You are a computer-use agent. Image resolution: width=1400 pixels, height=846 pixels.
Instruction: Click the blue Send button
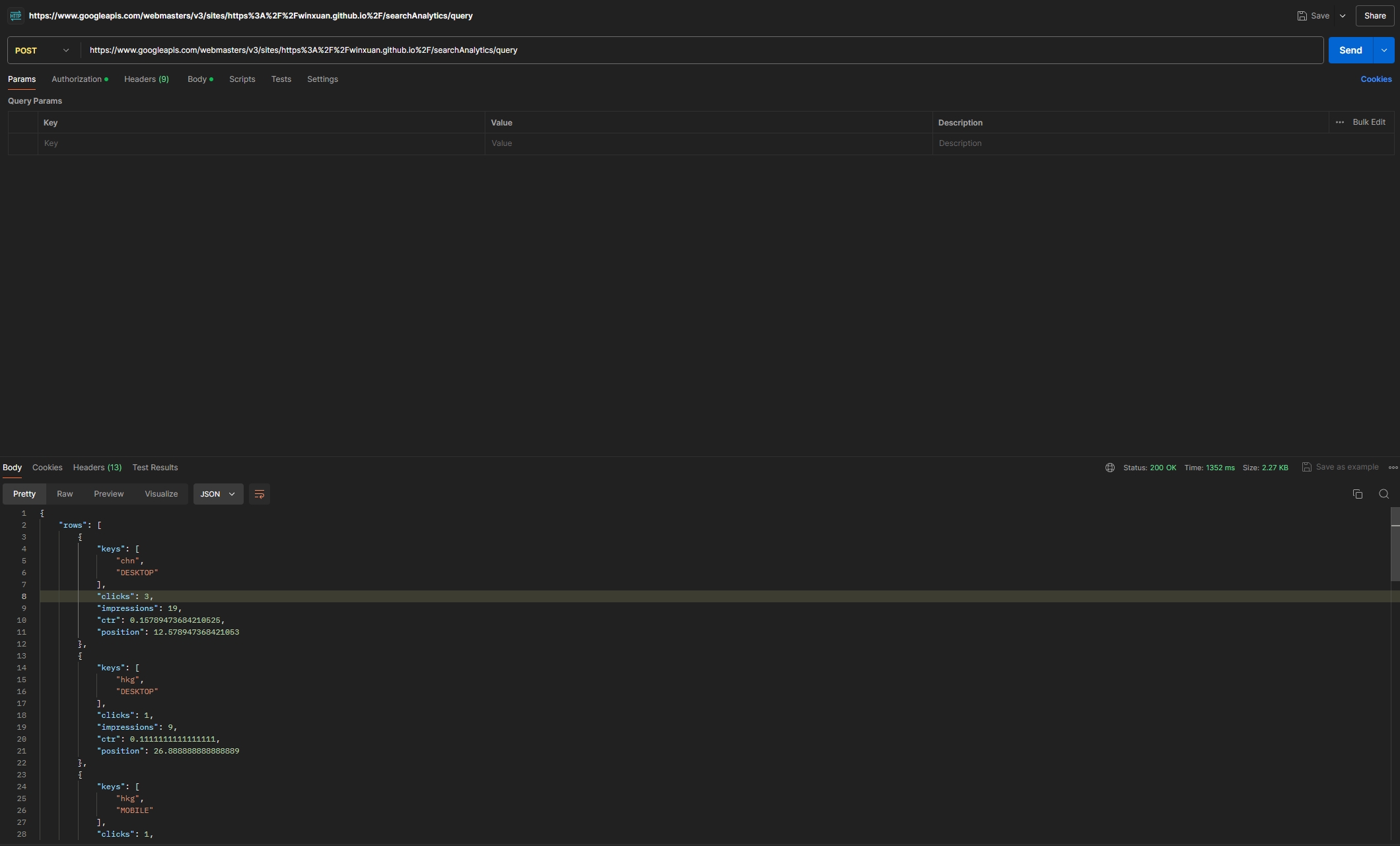(1350, 50)
